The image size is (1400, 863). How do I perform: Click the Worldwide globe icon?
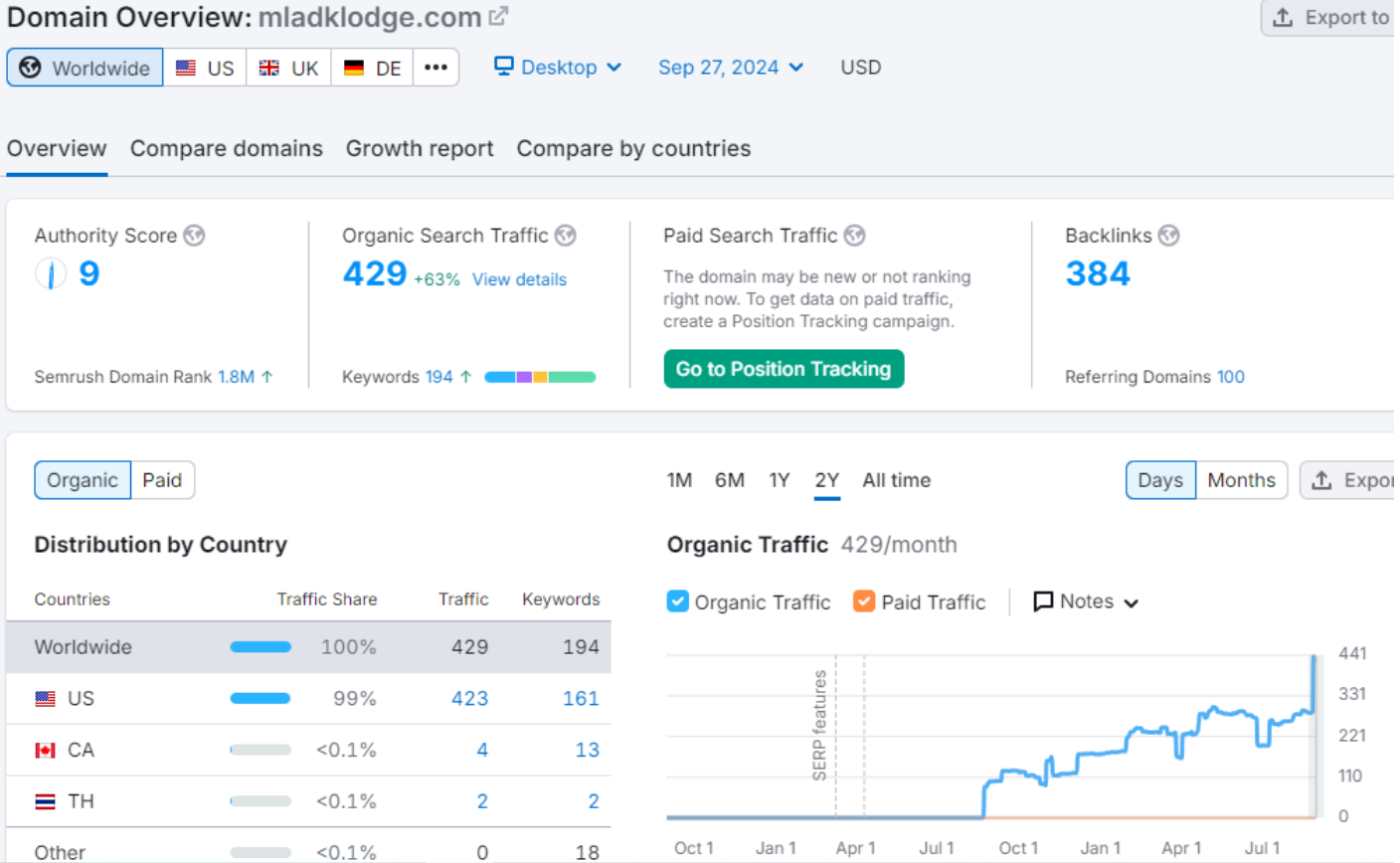tap(30, 68)
